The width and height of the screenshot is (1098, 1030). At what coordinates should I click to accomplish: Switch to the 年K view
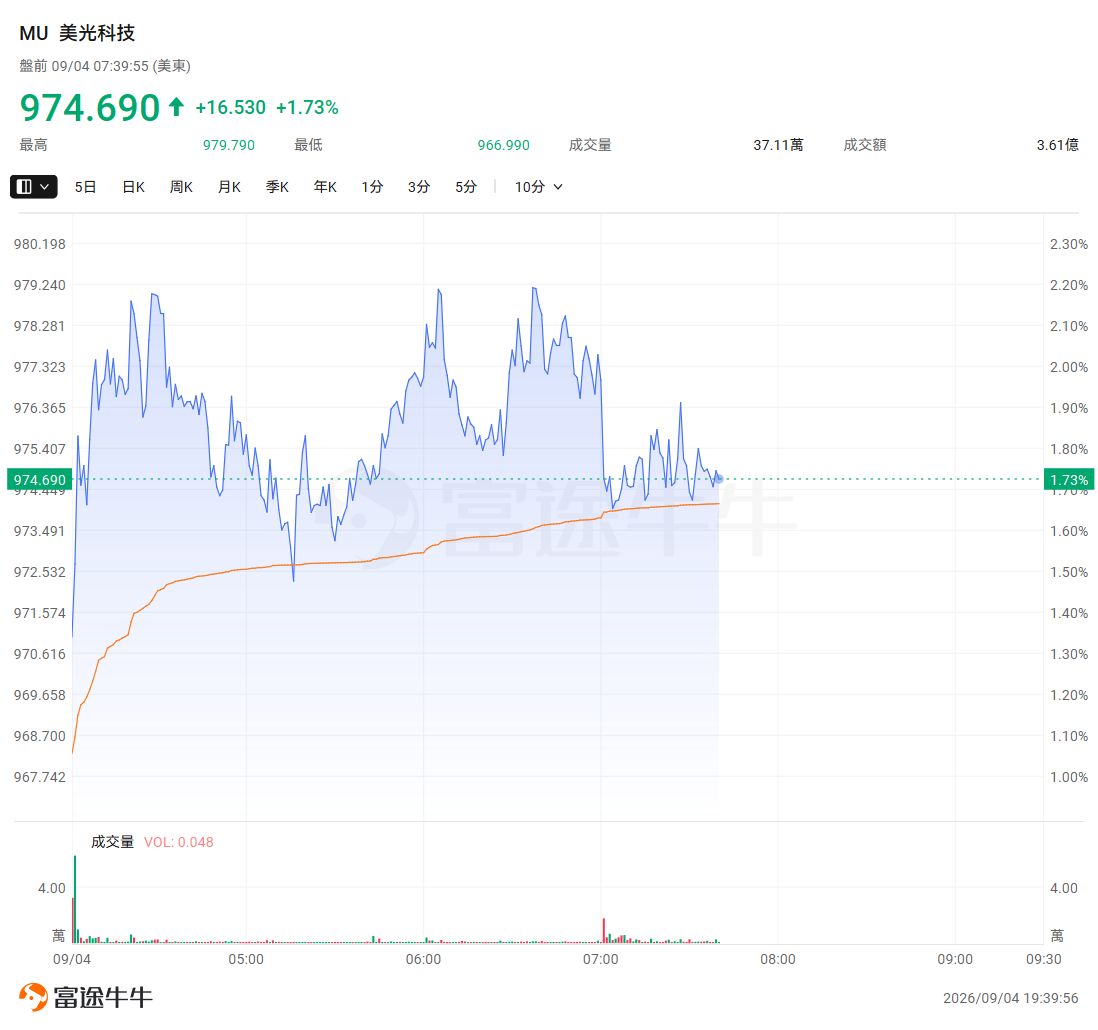(x=325, y=187)
